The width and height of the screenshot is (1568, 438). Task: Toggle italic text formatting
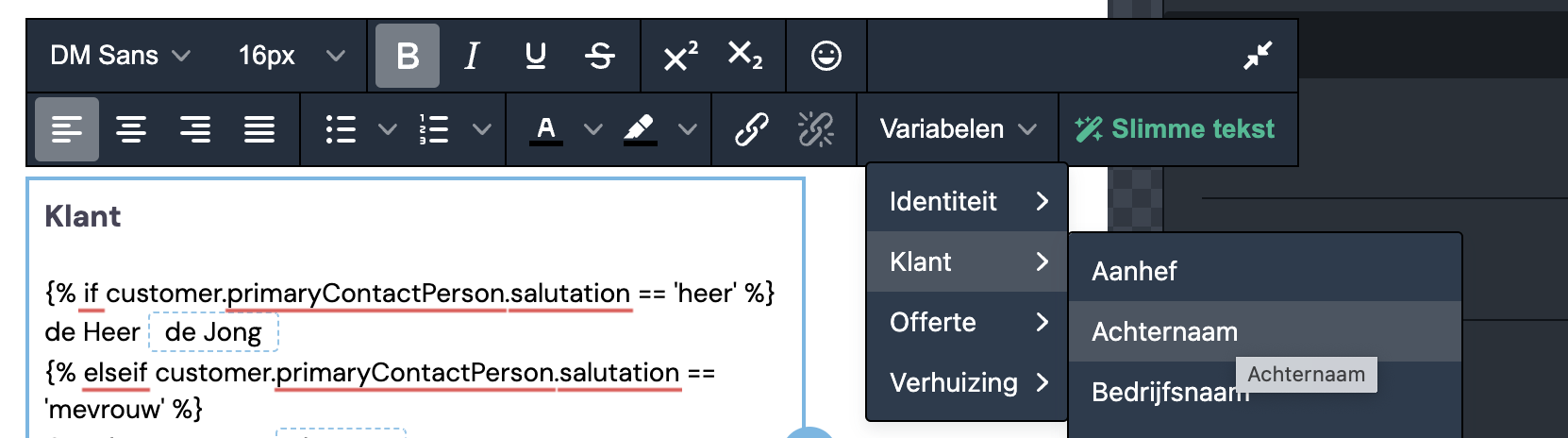[x=472, y=56]
